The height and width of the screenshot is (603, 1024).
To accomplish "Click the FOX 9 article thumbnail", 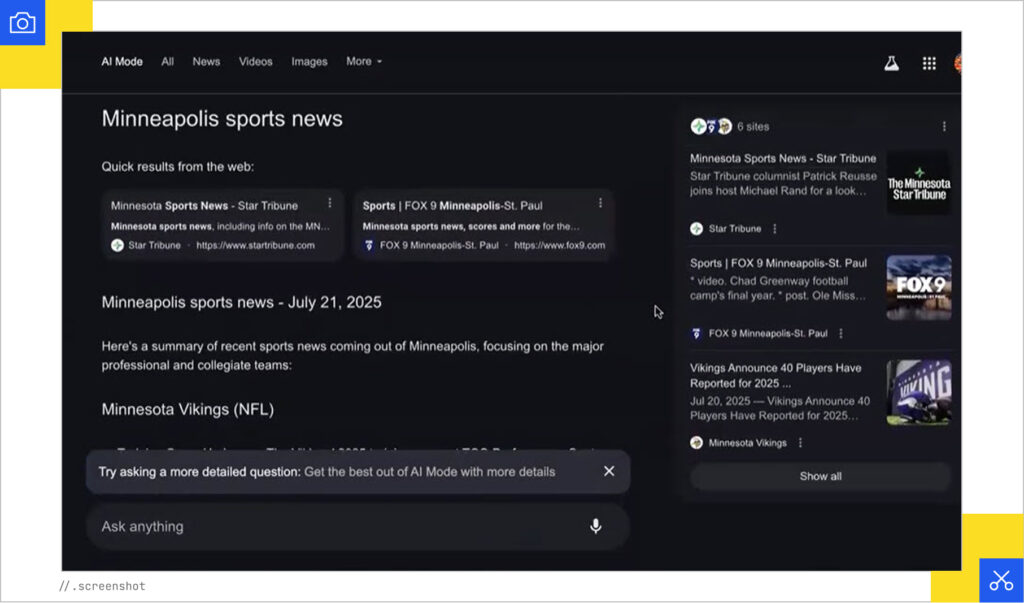I will coord(918,288).
